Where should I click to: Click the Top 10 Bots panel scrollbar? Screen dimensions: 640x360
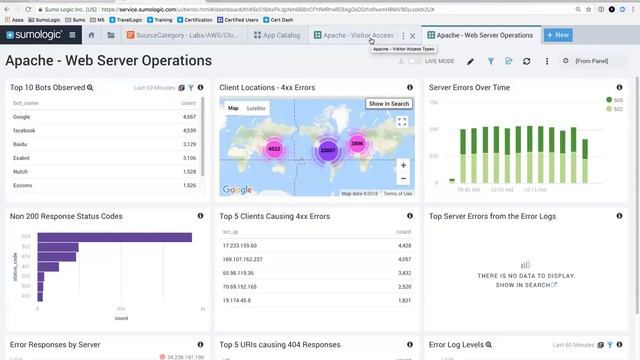(202, 137)
